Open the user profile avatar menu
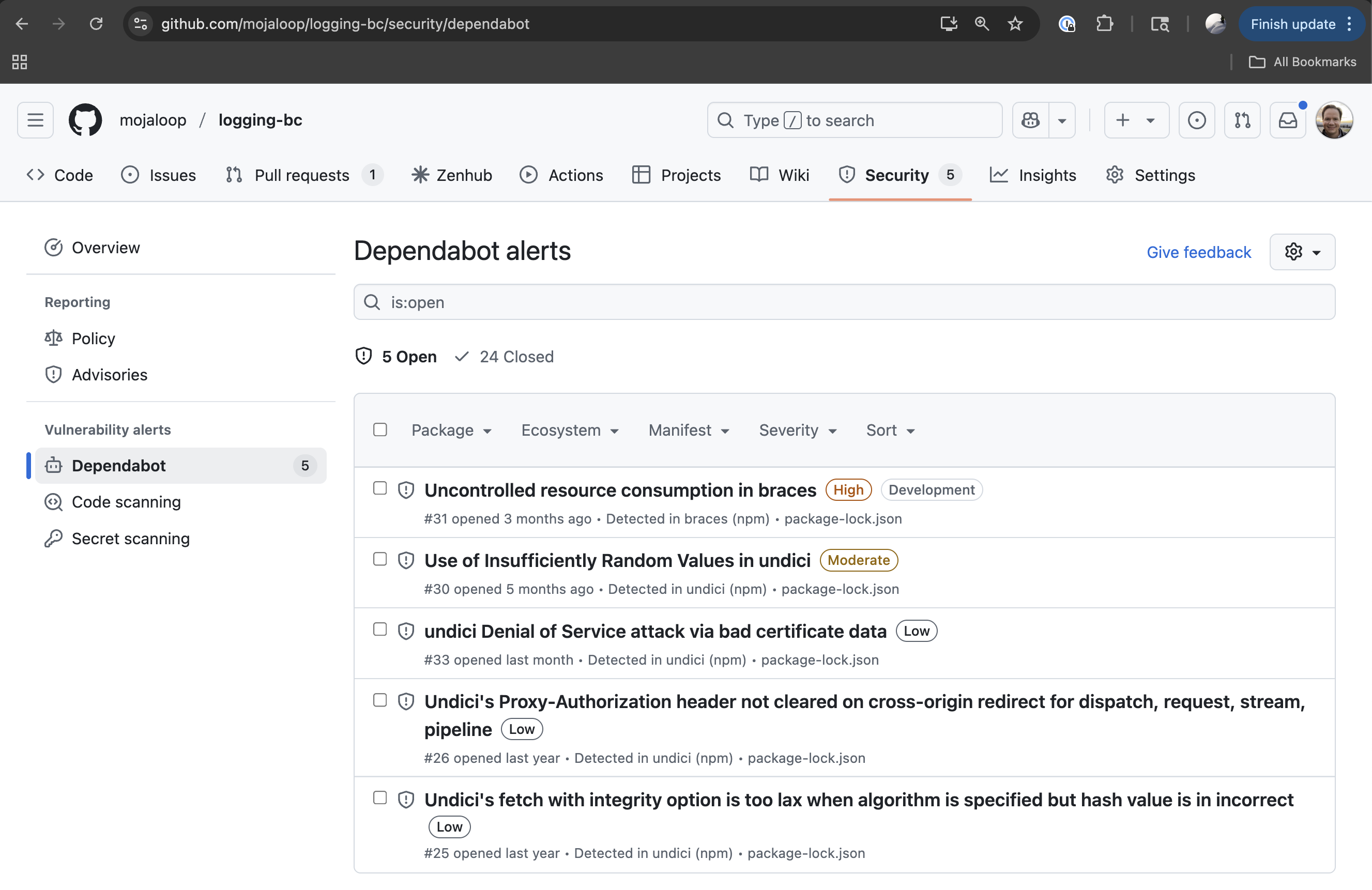The image size is (1372, 890). [1334, 120]
